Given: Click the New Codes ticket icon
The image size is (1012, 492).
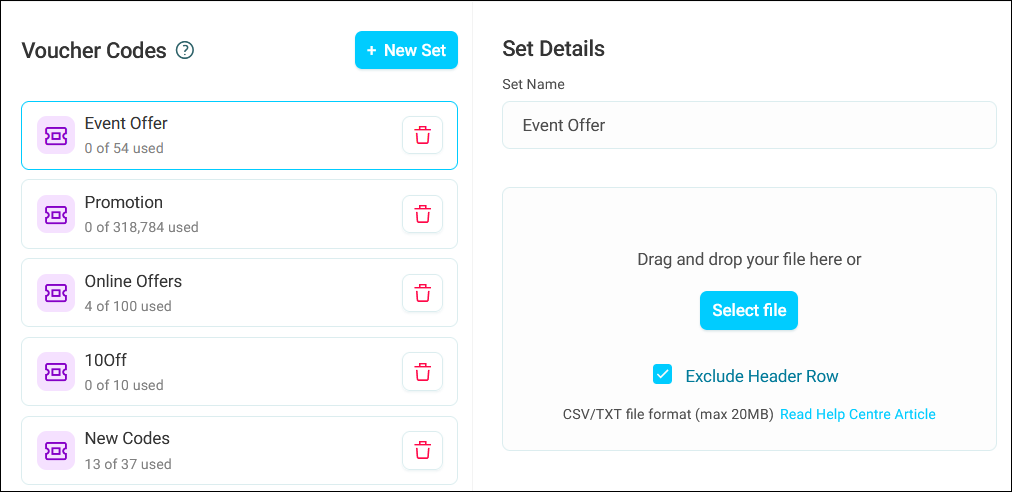Looking at the screenshot, I should pos(56,450).
